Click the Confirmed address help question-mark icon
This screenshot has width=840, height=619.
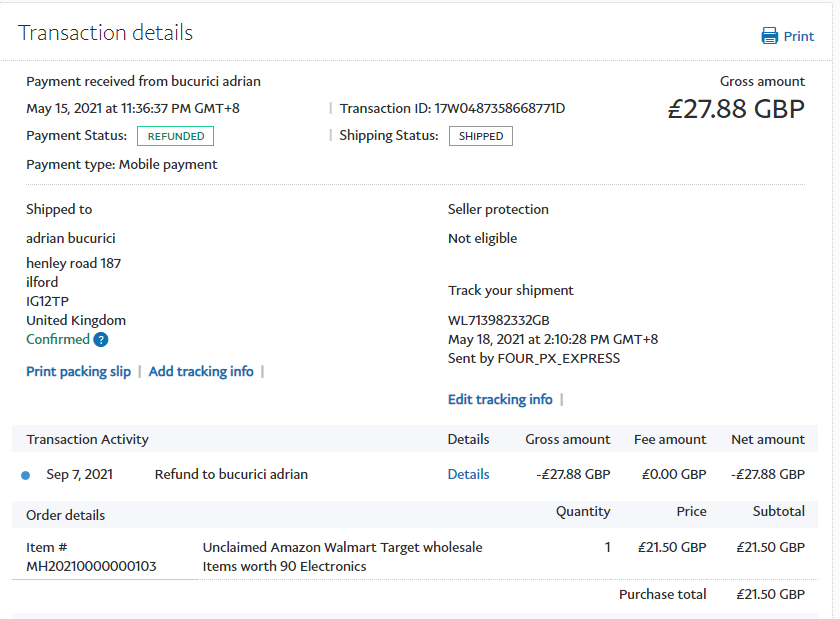(x=101, y=340)
